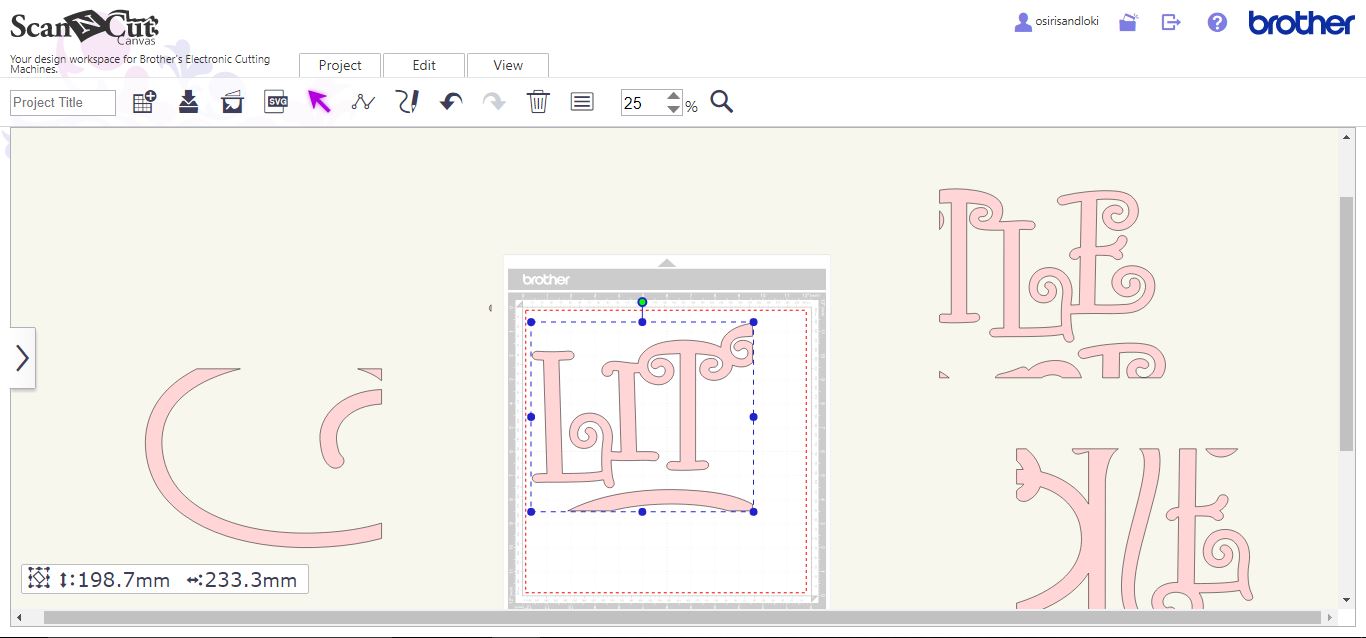Log out using the exit icon
Screen dimensions: 1366x638
point(1170,21)
